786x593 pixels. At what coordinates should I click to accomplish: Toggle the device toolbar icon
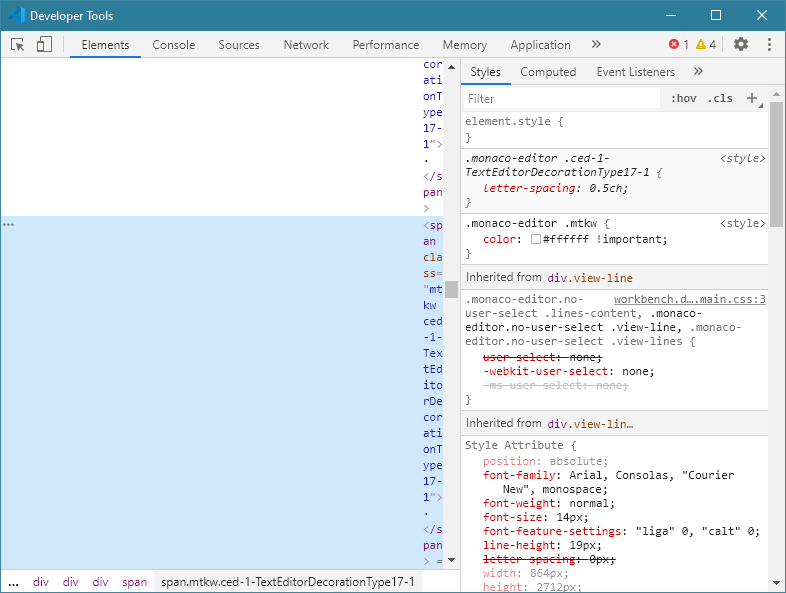44,44
